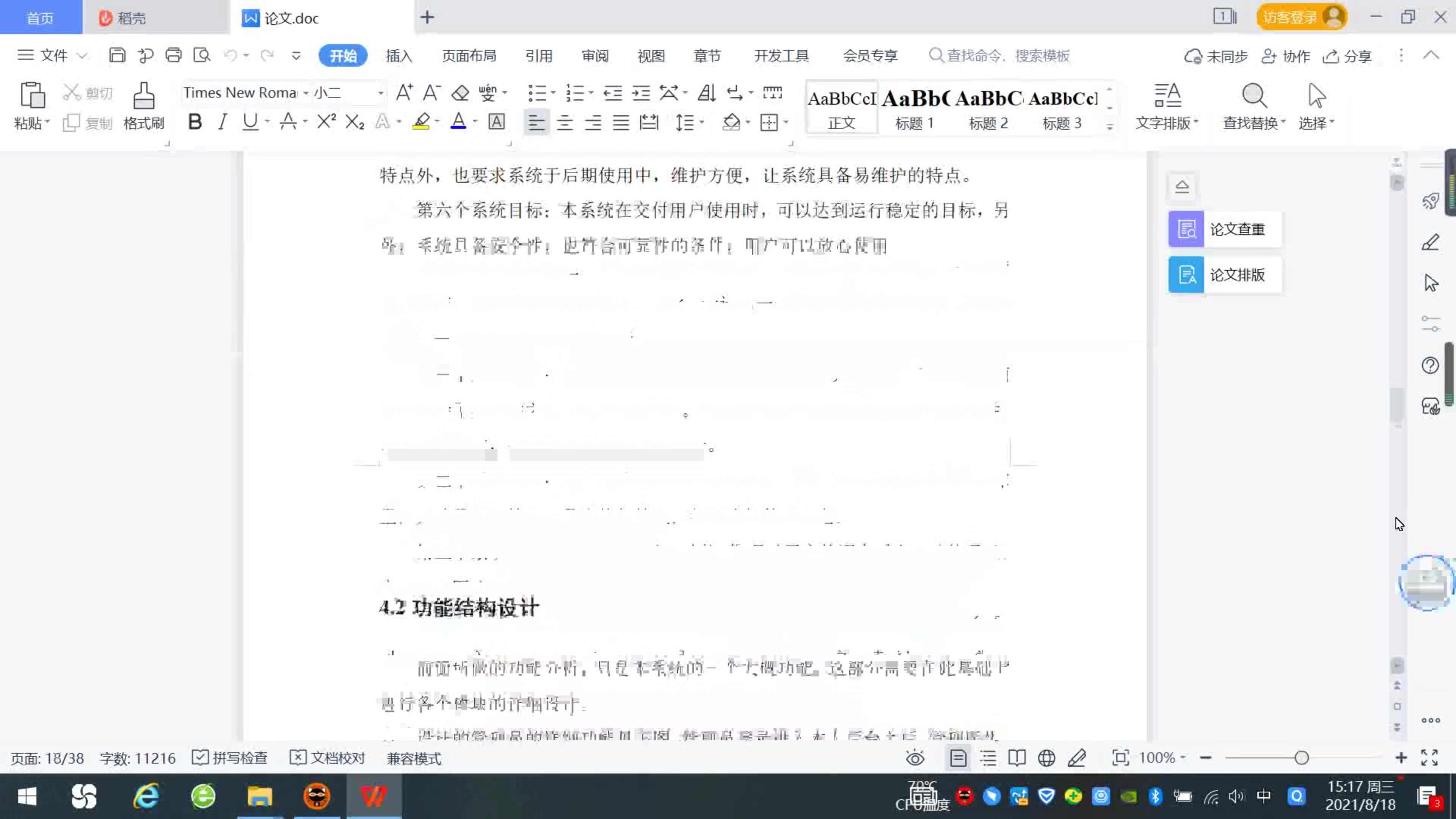Toggle eye protection mode icon in status bar
This screenshot has height=819, width=1456.
(915, 758)
